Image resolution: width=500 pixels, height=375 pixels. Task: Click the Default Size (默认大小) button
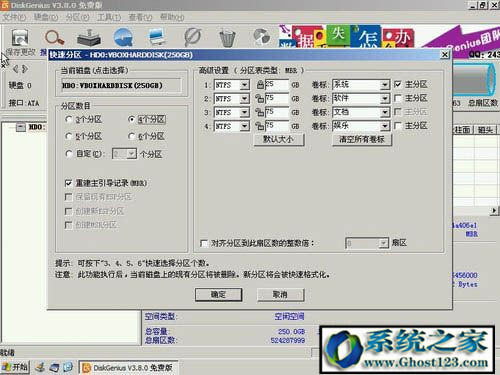point(279,139)
